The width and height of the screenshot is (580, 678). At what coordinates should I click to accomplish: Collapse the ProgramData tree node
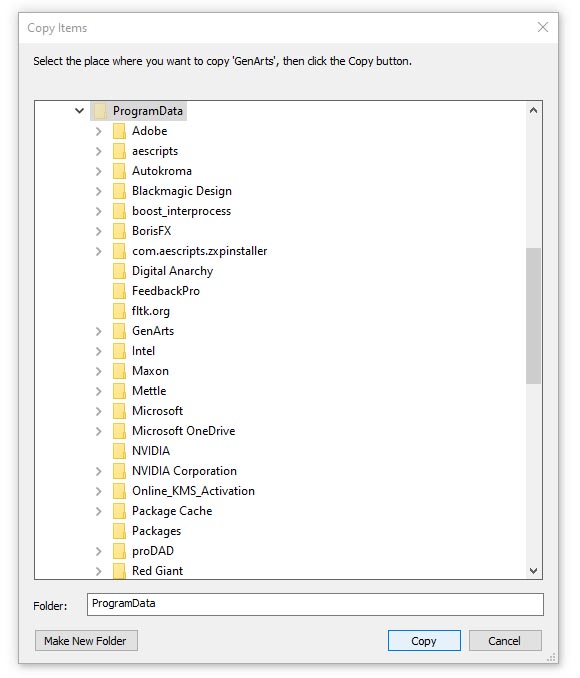(x=80, y=111)
